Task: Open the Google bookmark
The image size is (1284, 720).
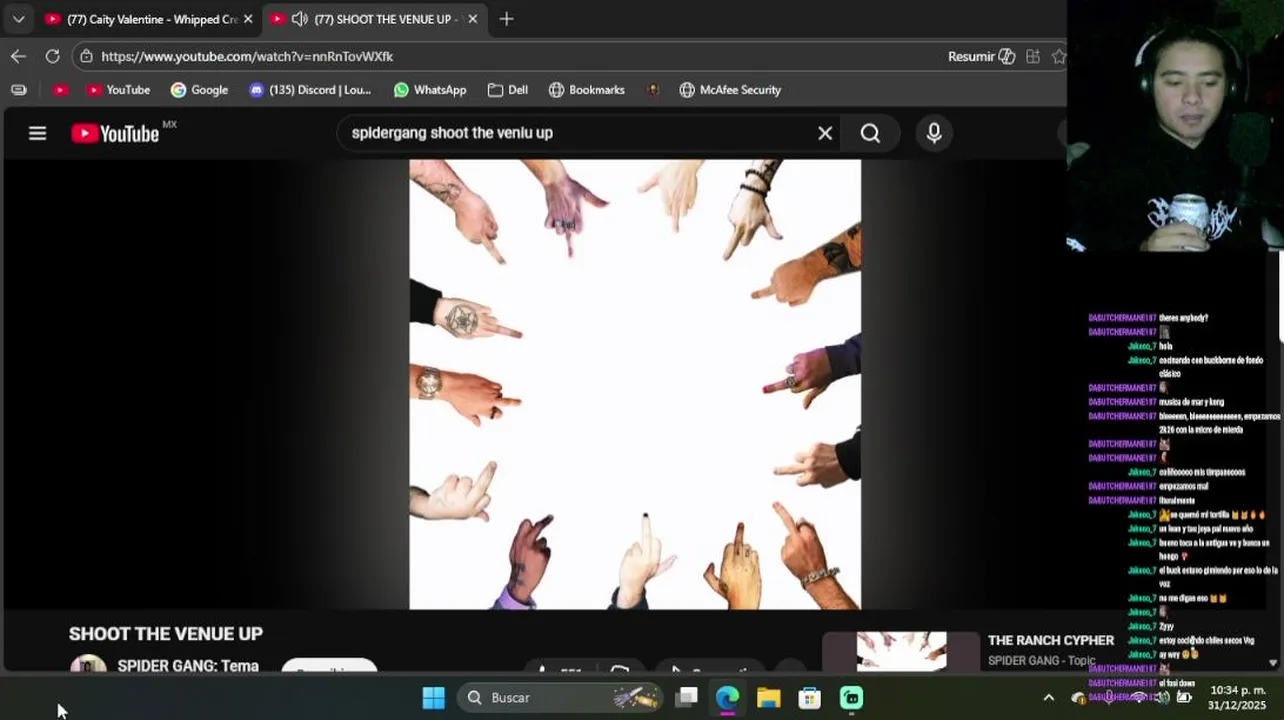Action: (x=199, y=90)
